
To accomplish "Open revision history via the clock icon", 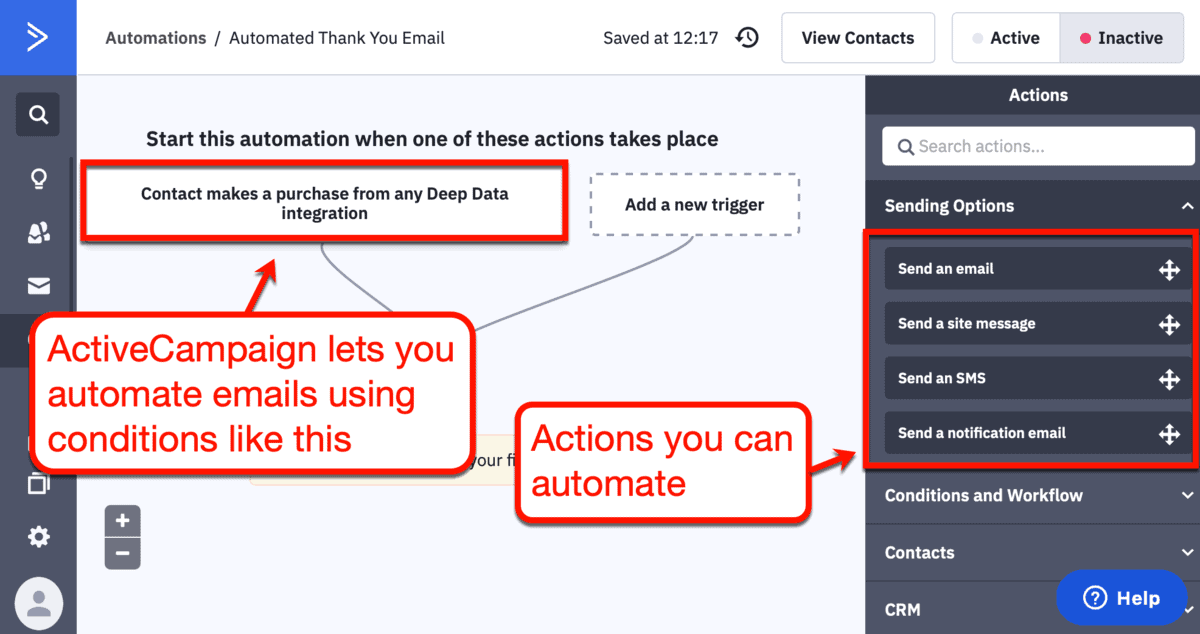I will click(x=746, y=37).
